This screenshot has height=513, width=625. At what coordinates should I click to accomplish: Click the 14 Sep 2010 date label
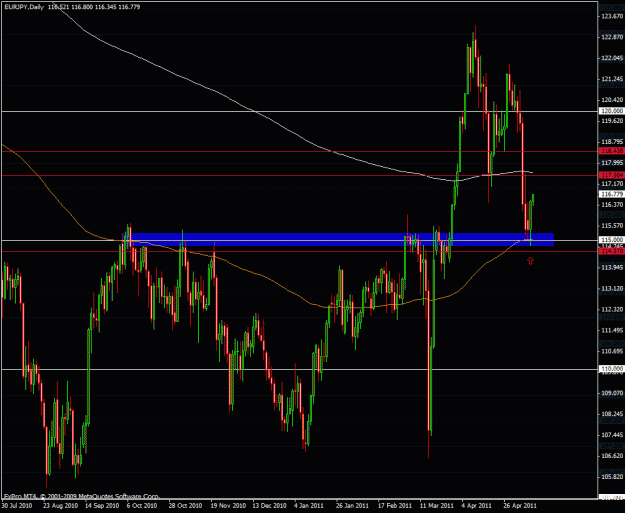coord(102,506)
